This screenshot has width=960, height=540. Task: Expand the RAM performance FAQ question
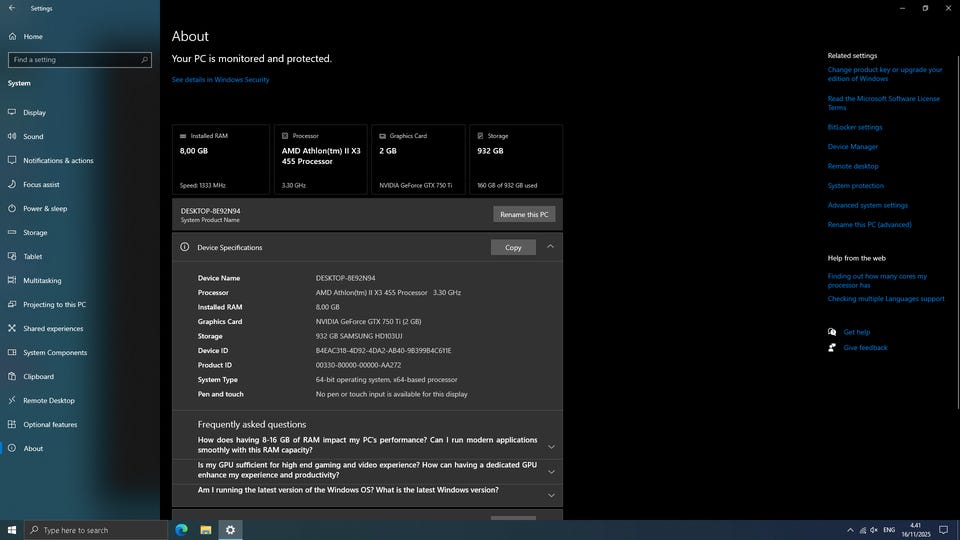click(551, 447)
